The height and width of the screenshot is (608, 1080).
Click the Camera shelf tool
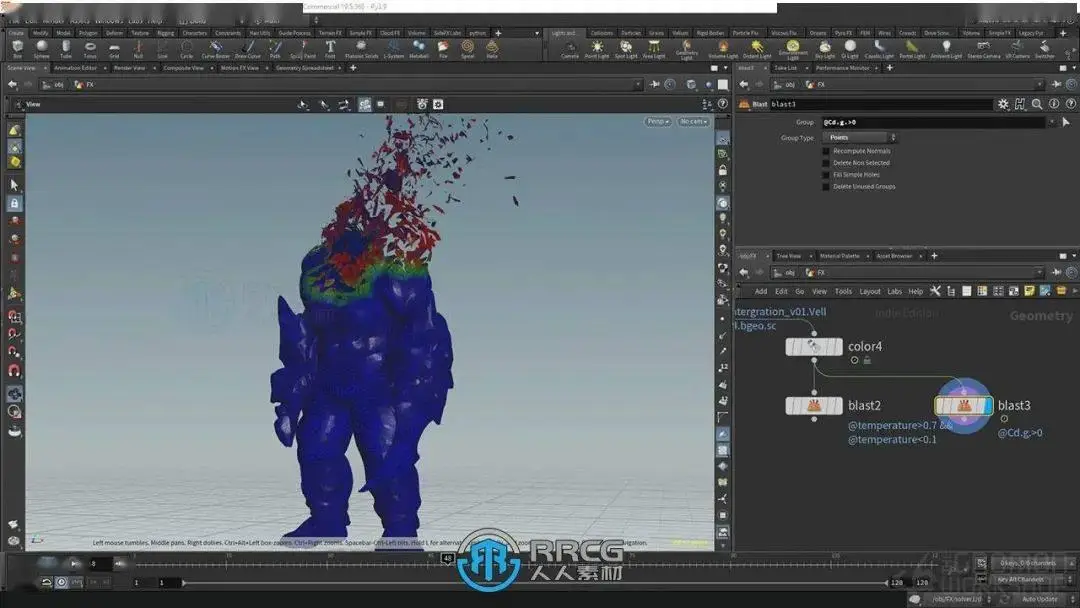(x=570, y=48)
